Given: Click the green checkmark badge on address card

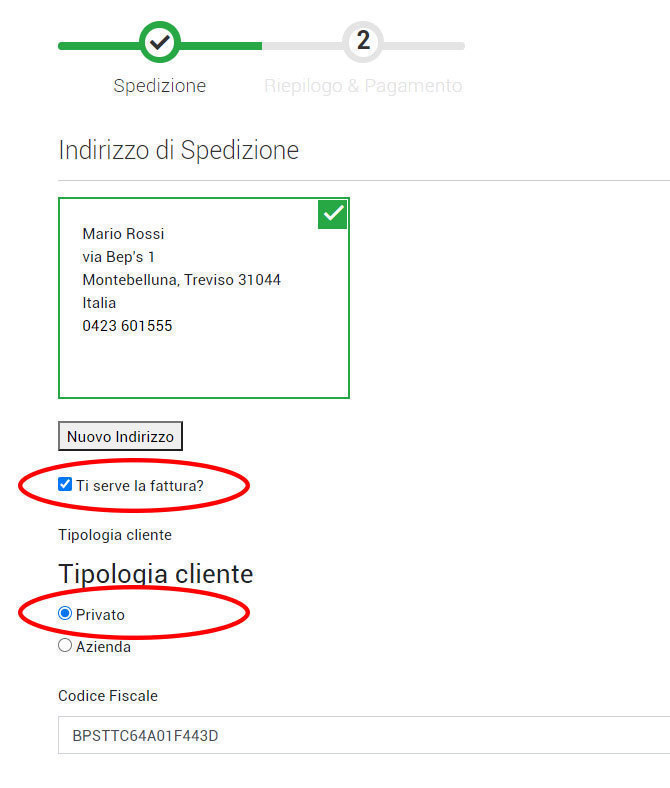Looking at the screenshot, I should (x=333, y=214).
